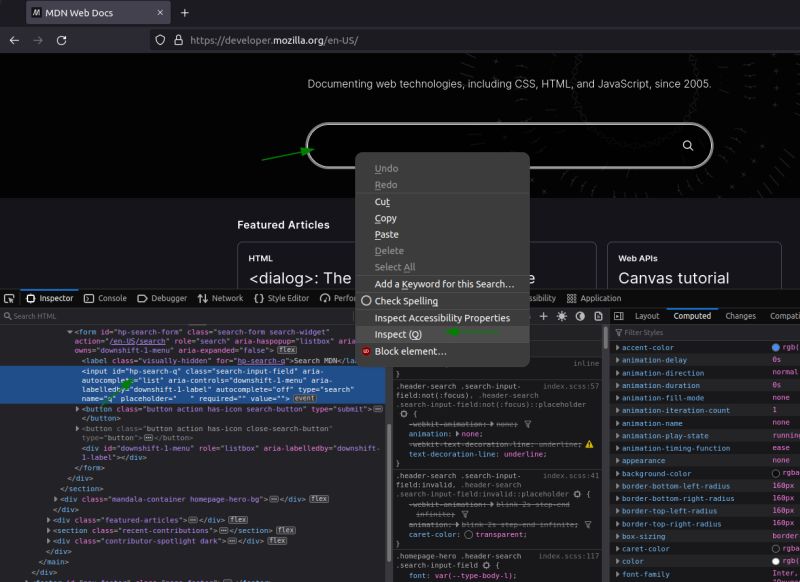Click the warning triangle beside webkit-text-decoration-line
The image size is (800, 582).
(589, 444)
